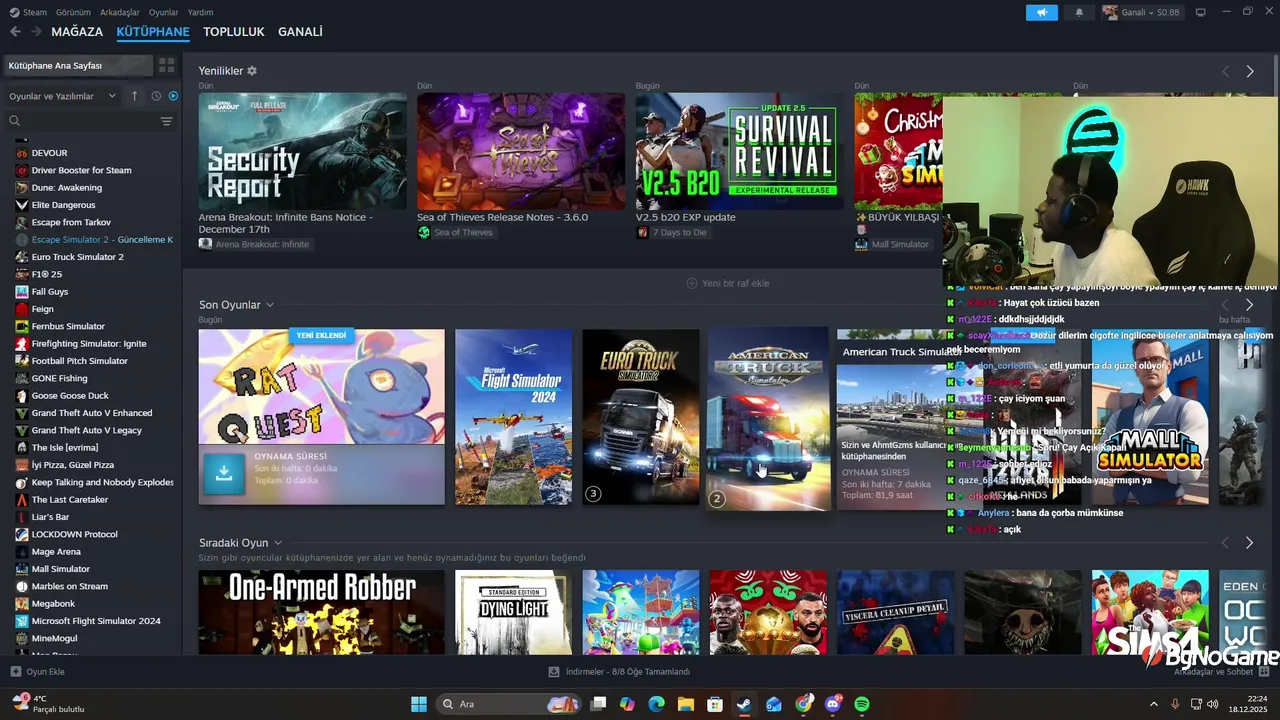Click the library search field
1280x720 pixels.
tap(82, 121)
